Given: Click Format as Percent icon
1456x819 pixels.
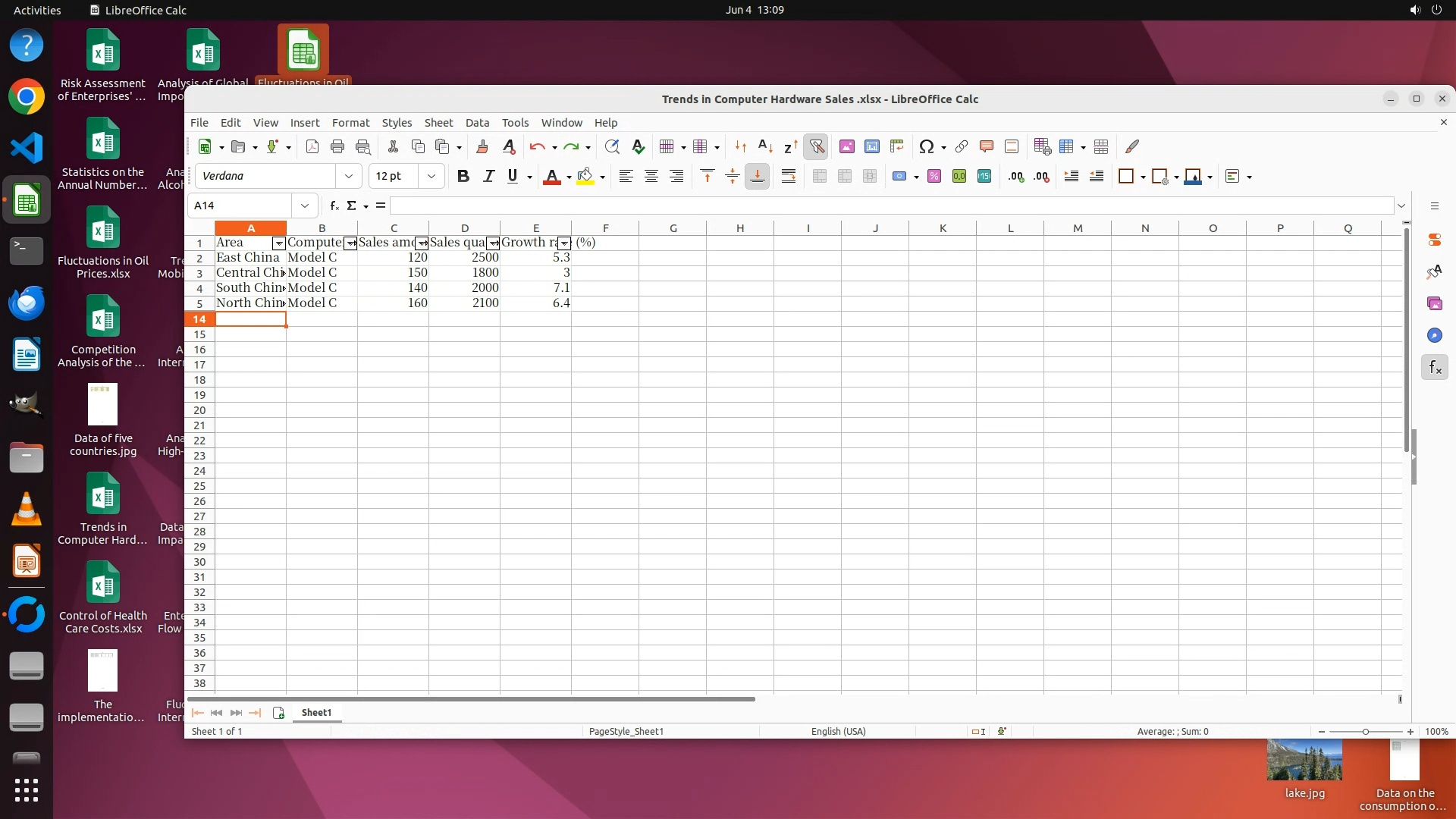Looking at the screenshot, I should coord(934,177).
